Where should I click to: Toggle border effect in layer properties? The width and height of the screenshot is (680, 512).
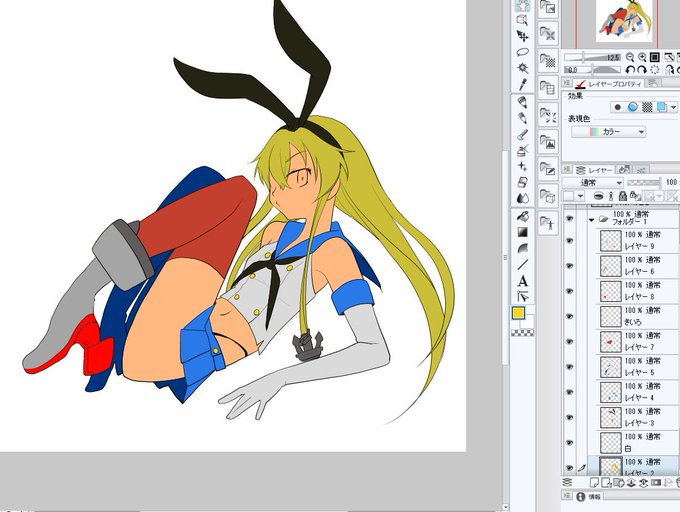coord(618,107)
